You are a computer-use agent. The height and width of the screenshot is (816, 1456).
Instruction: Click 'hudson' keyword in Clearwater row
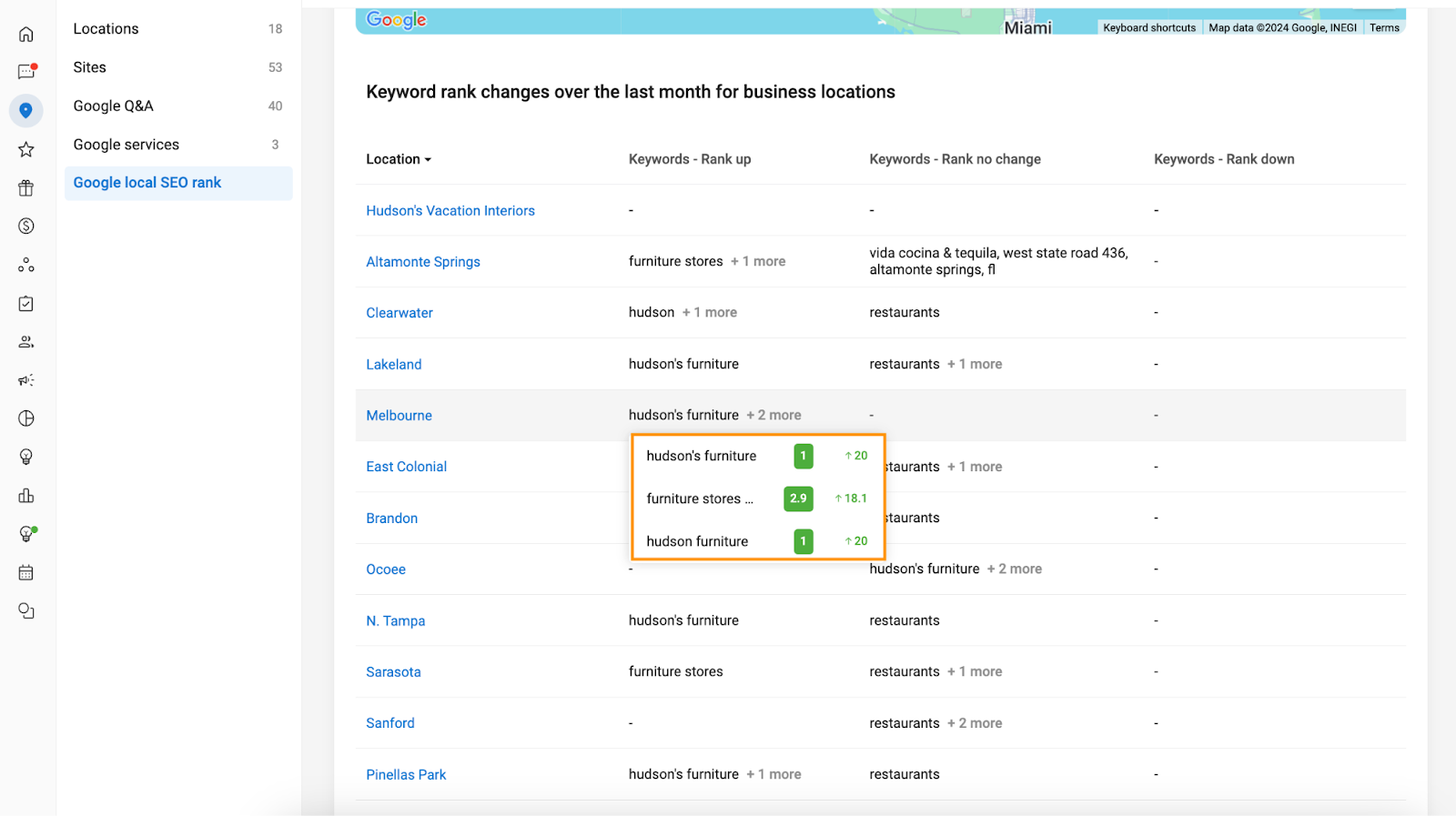click(x=652, y=312)
